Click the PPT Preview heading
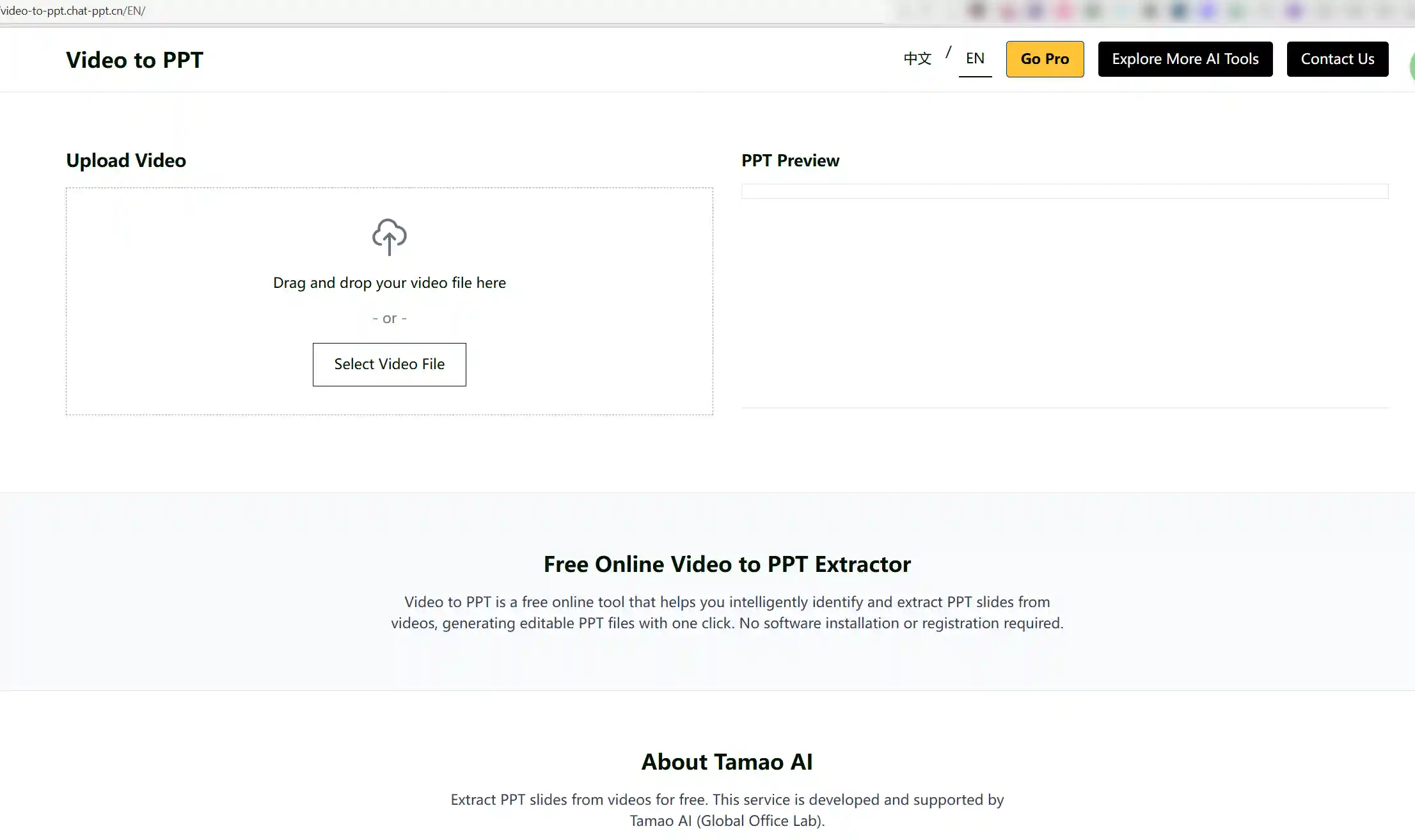 [790, 161]
